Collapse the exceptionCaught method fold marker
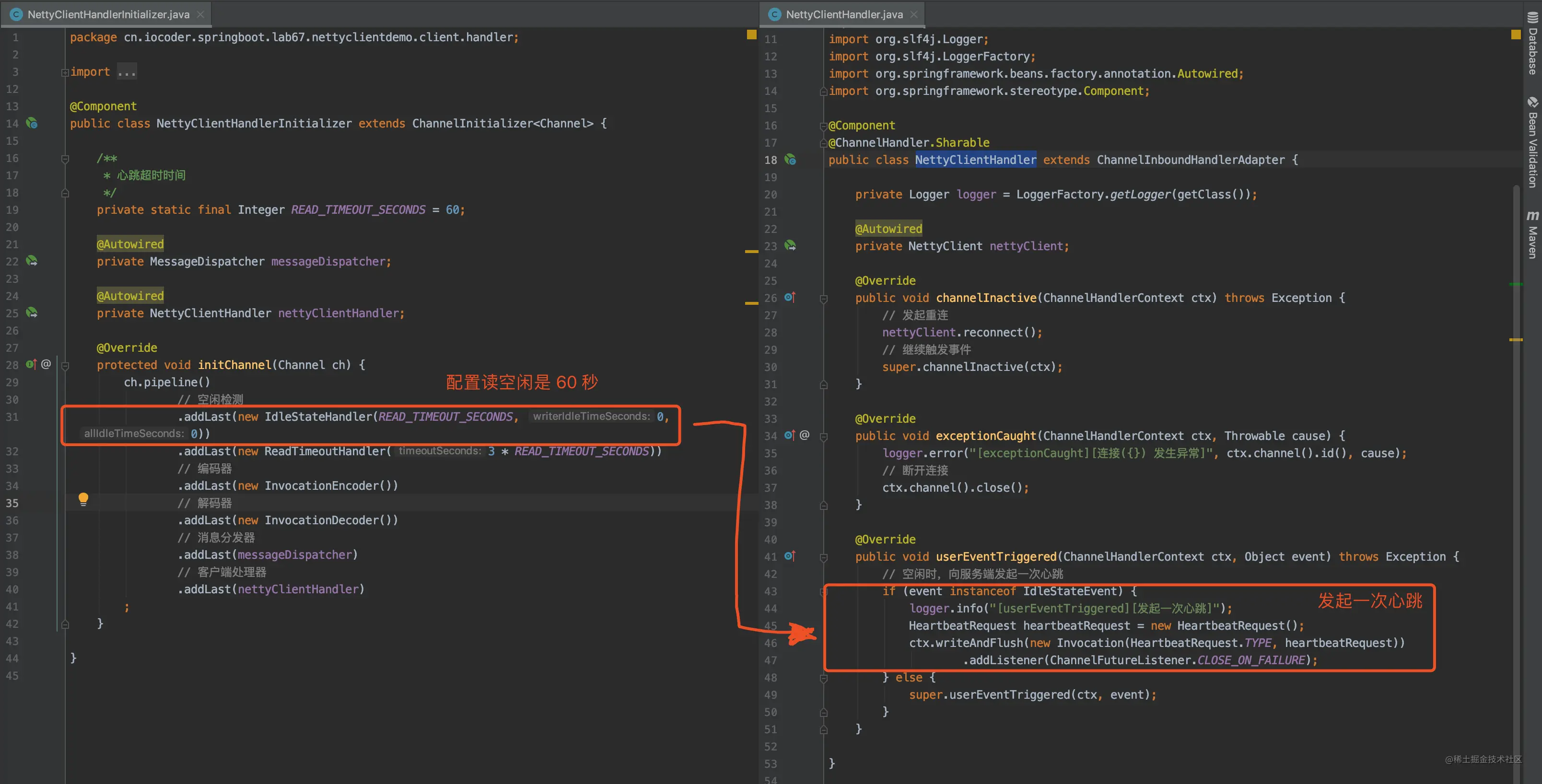 click(823, 437)
